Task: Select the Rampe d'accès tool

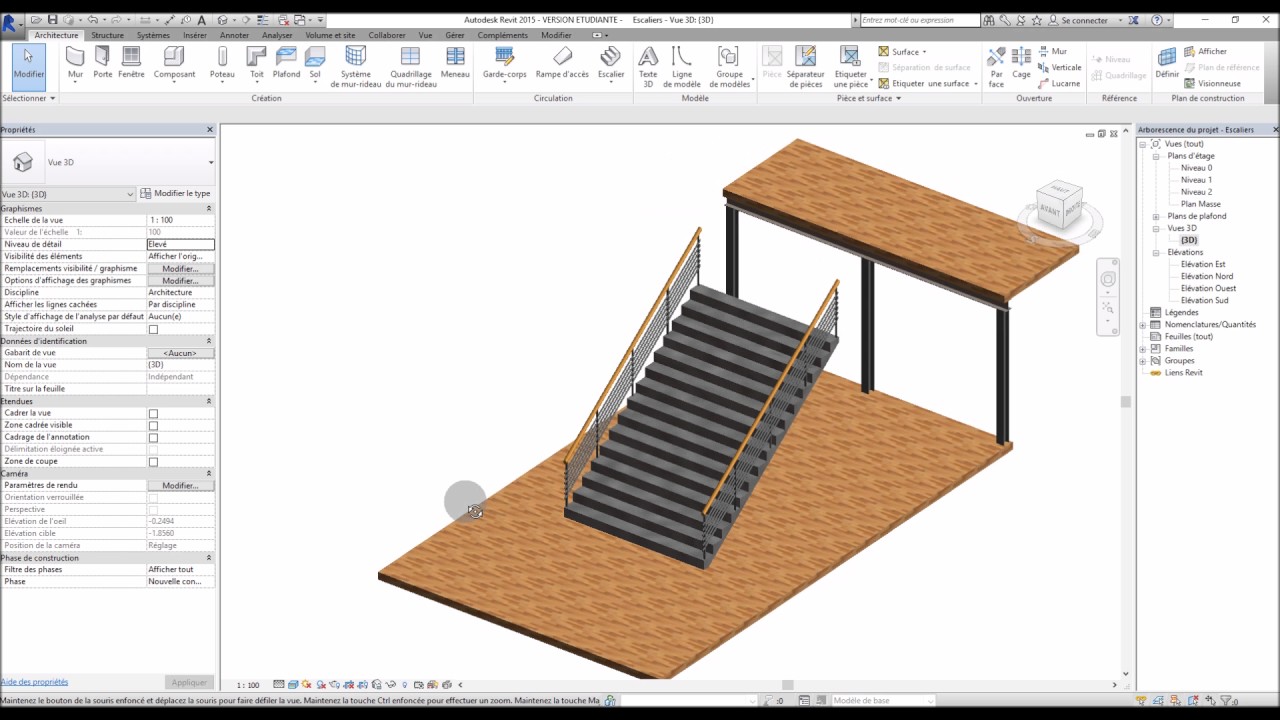Action: coord(562,64)
